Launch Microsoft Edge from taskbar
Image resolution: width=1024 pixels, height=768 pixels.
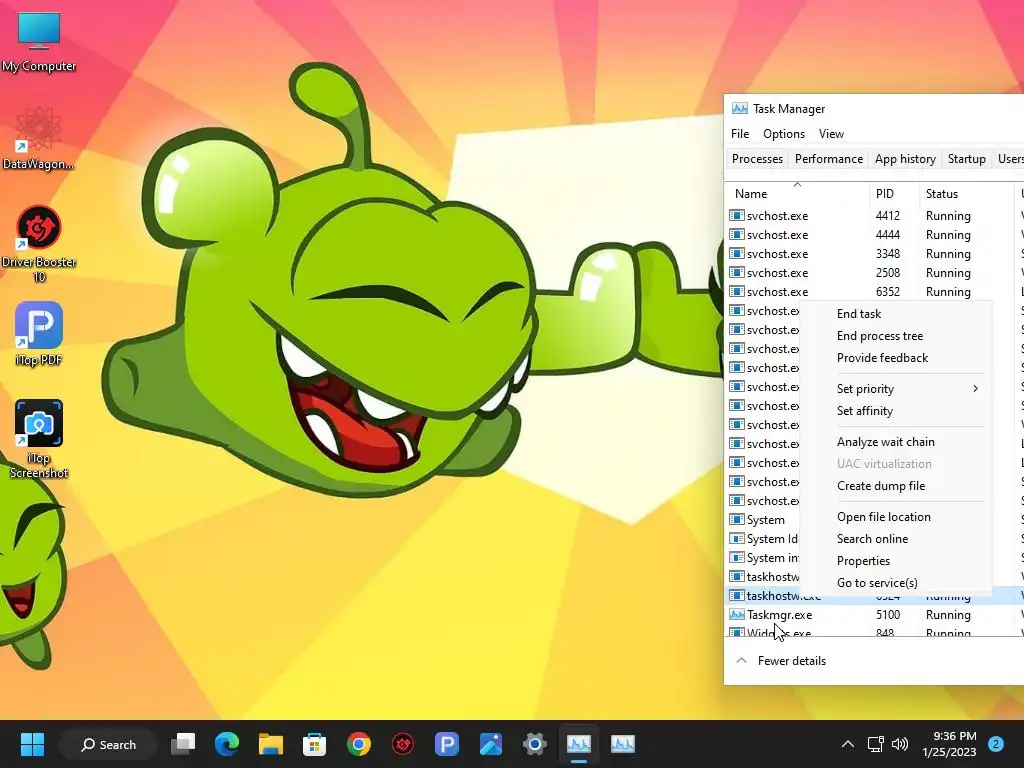tap(227, 744)
